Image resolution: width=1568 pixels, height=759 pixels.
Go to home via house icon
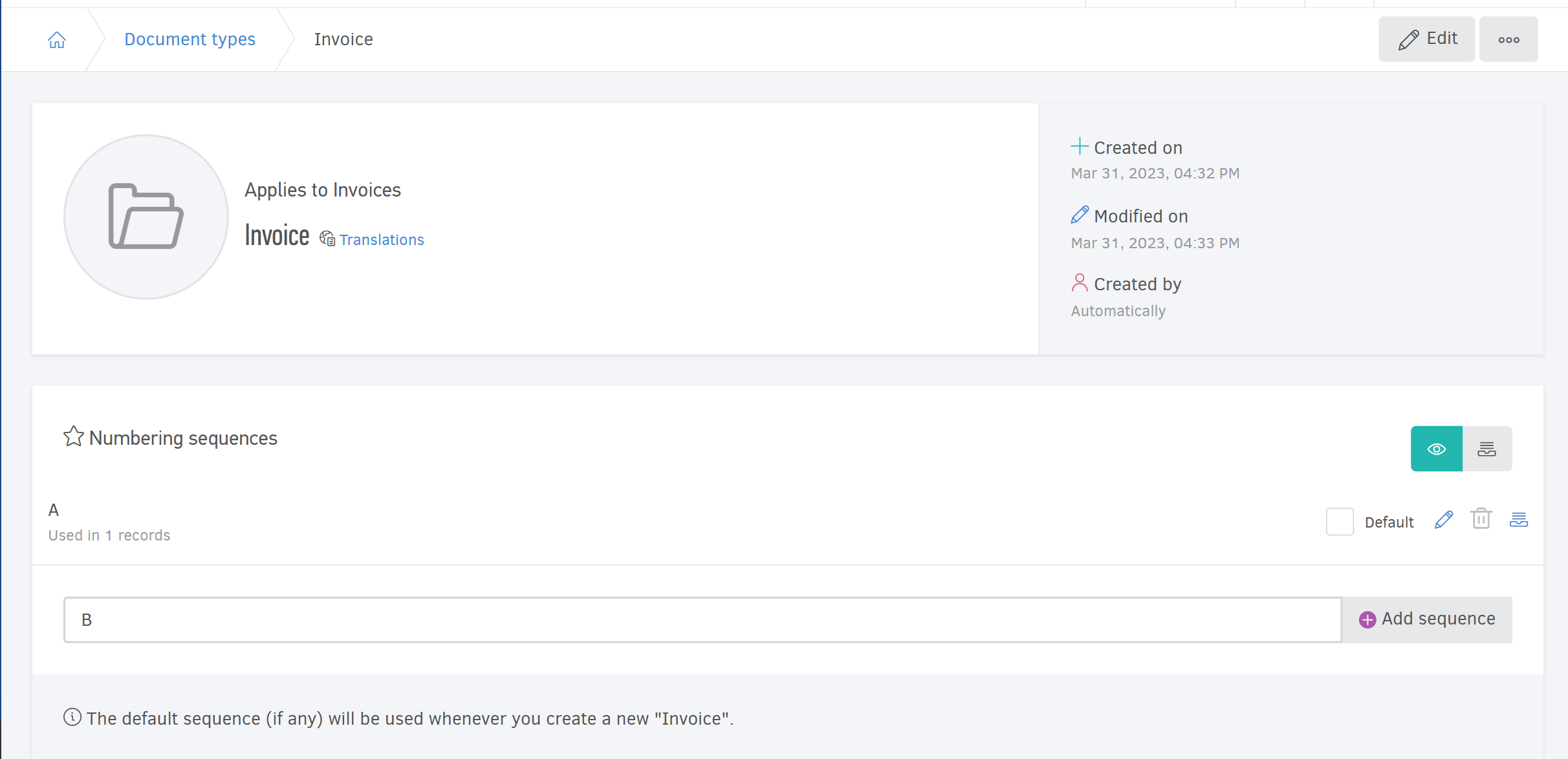[x=57, y=40]
